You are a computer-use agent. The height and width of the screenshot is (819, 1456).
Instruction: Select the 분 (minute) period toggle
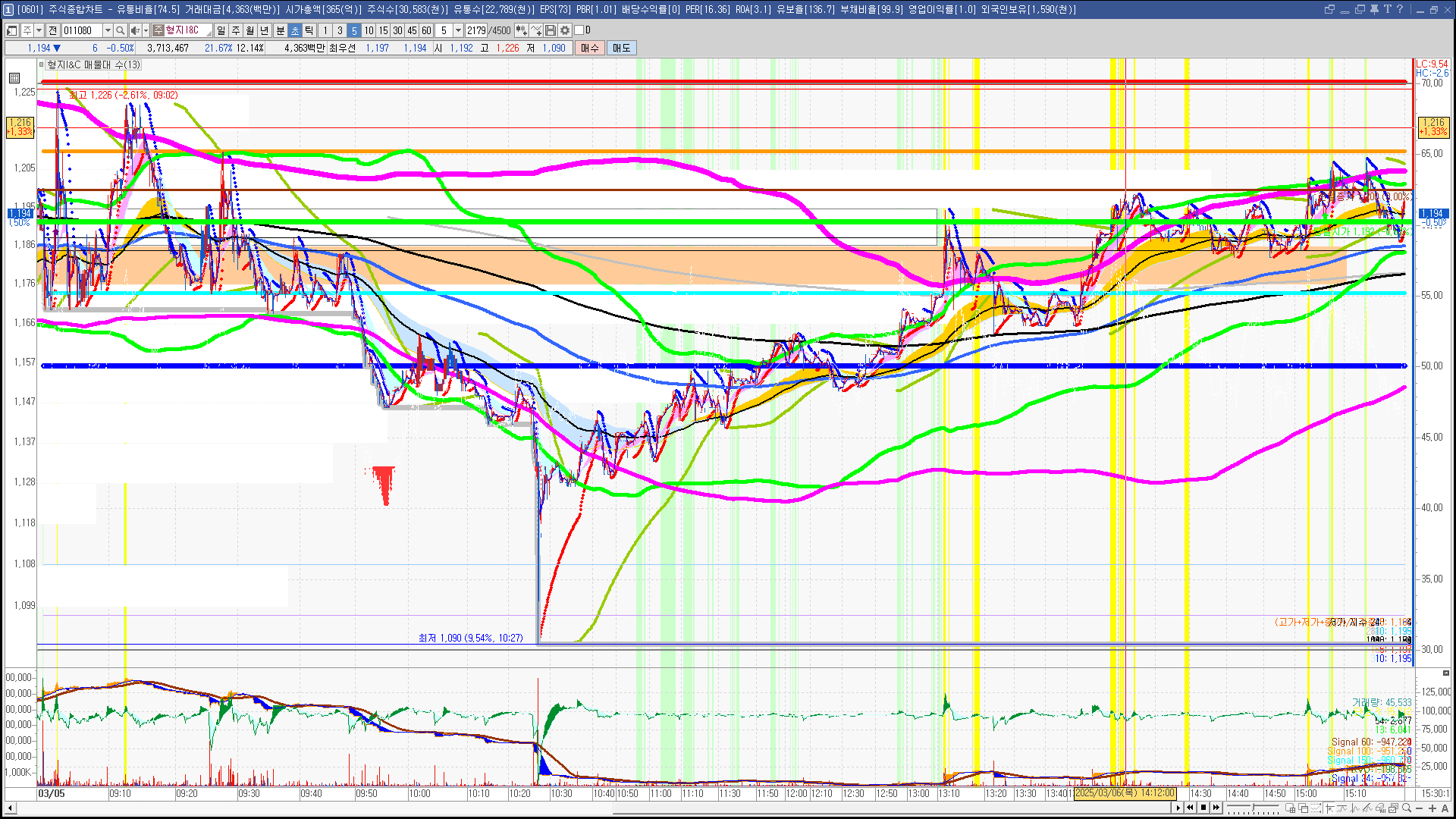tap(280, 30)
